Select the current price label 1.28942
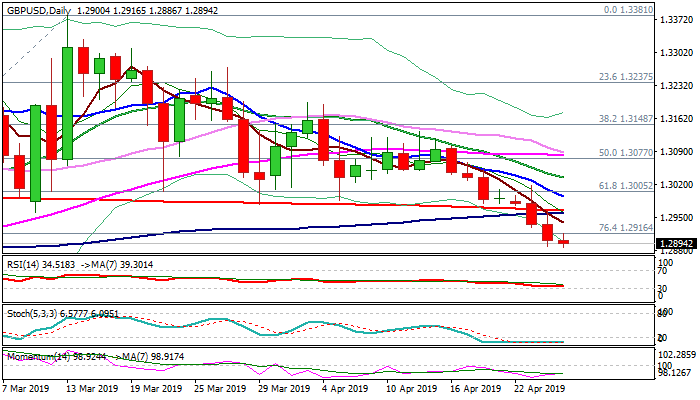Viewport: 700px width, 400px height. (676, 243)
